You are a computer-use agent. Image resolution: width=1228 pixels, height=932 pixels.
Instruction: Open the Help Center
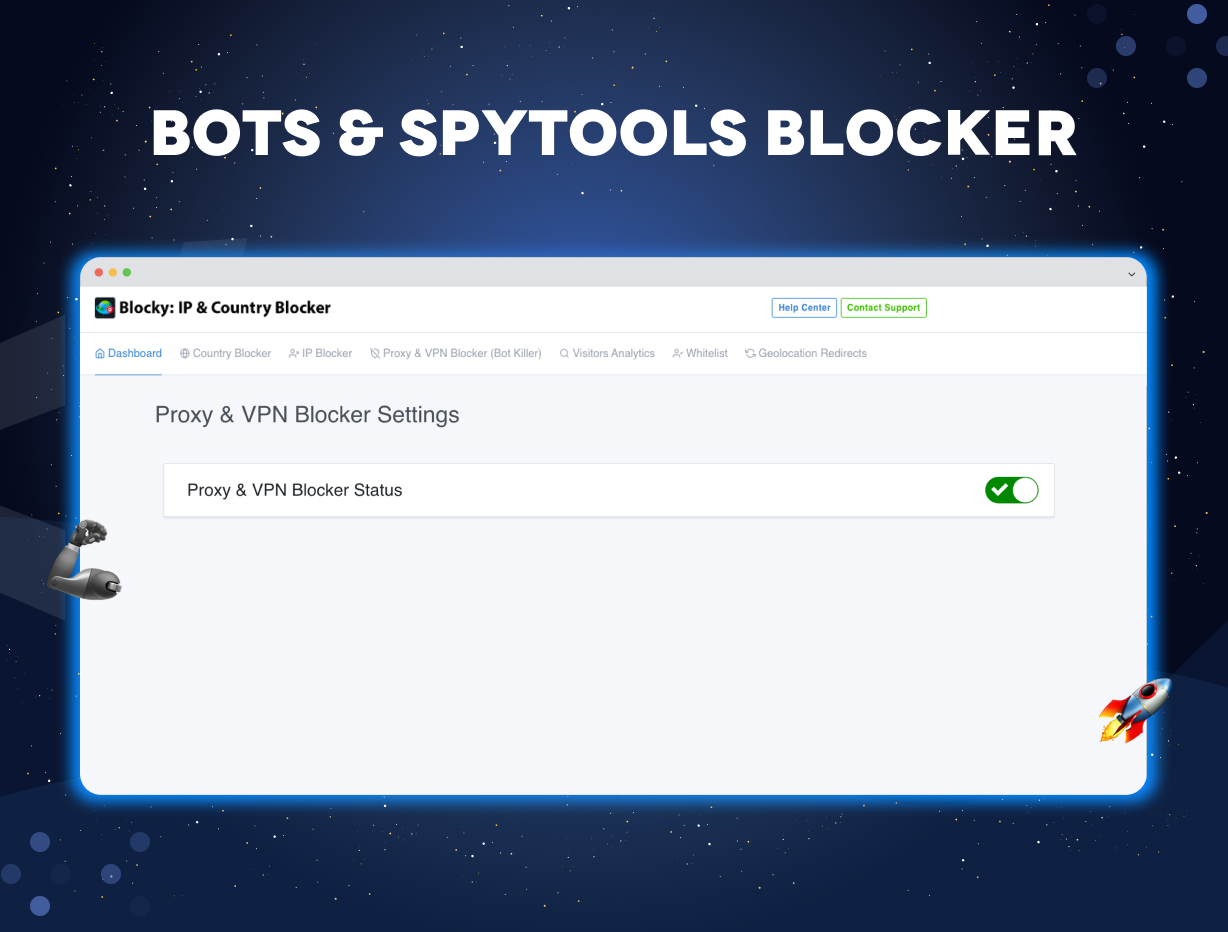[x=804, y=308]
